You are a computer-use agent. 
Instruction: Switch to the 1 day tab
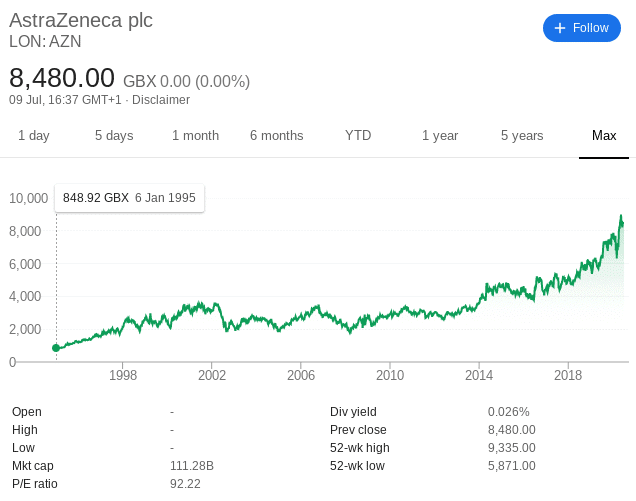click(x=34, y=135)
